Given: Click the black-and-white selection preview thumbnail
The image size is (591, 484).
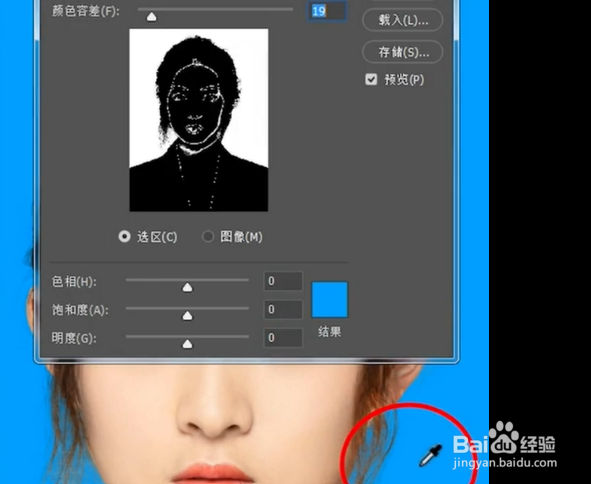Looking at the screenshot, I should tap(199, 120).
